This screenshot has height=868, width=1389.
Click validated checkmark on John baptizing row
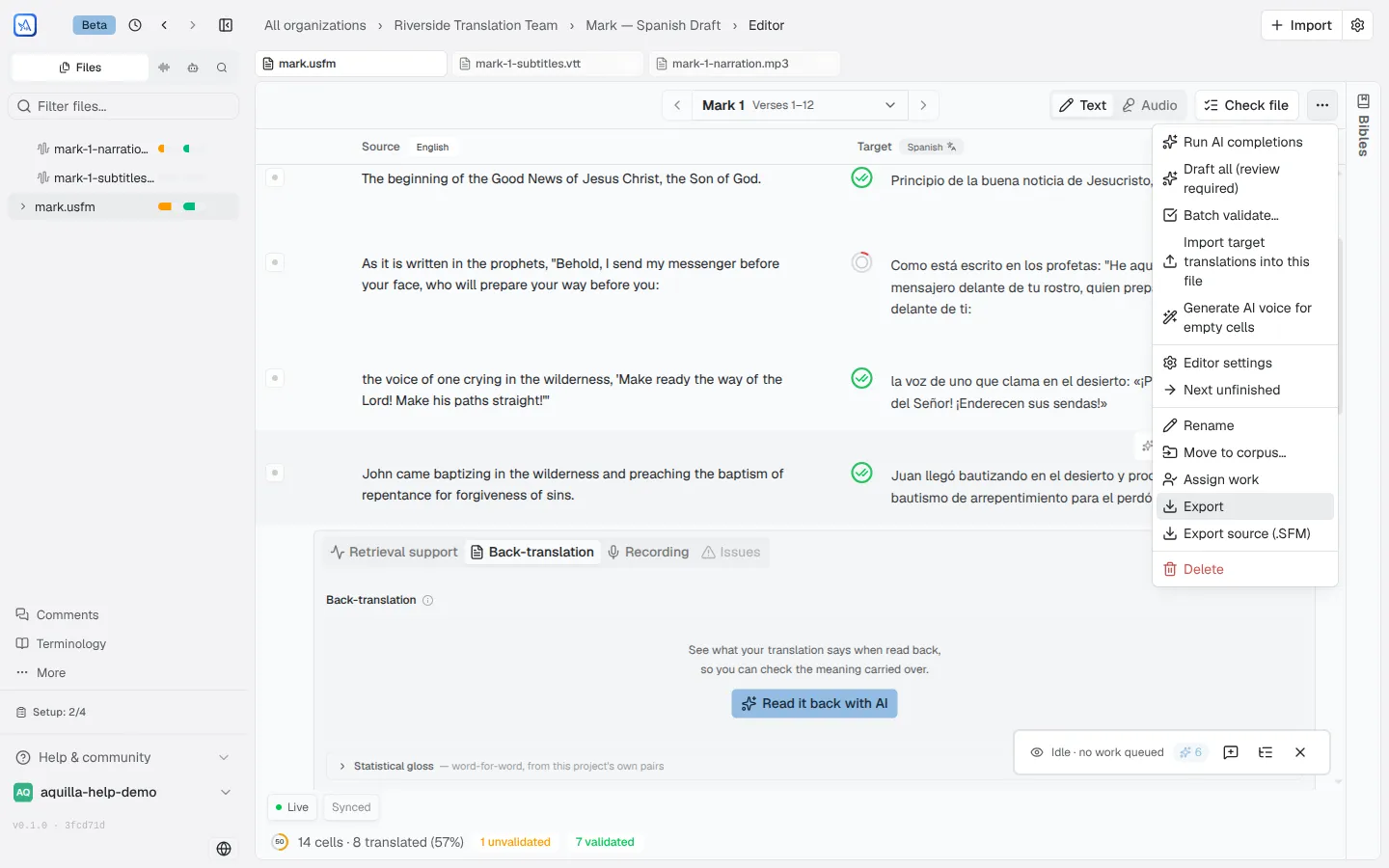(x=862, y=473)
